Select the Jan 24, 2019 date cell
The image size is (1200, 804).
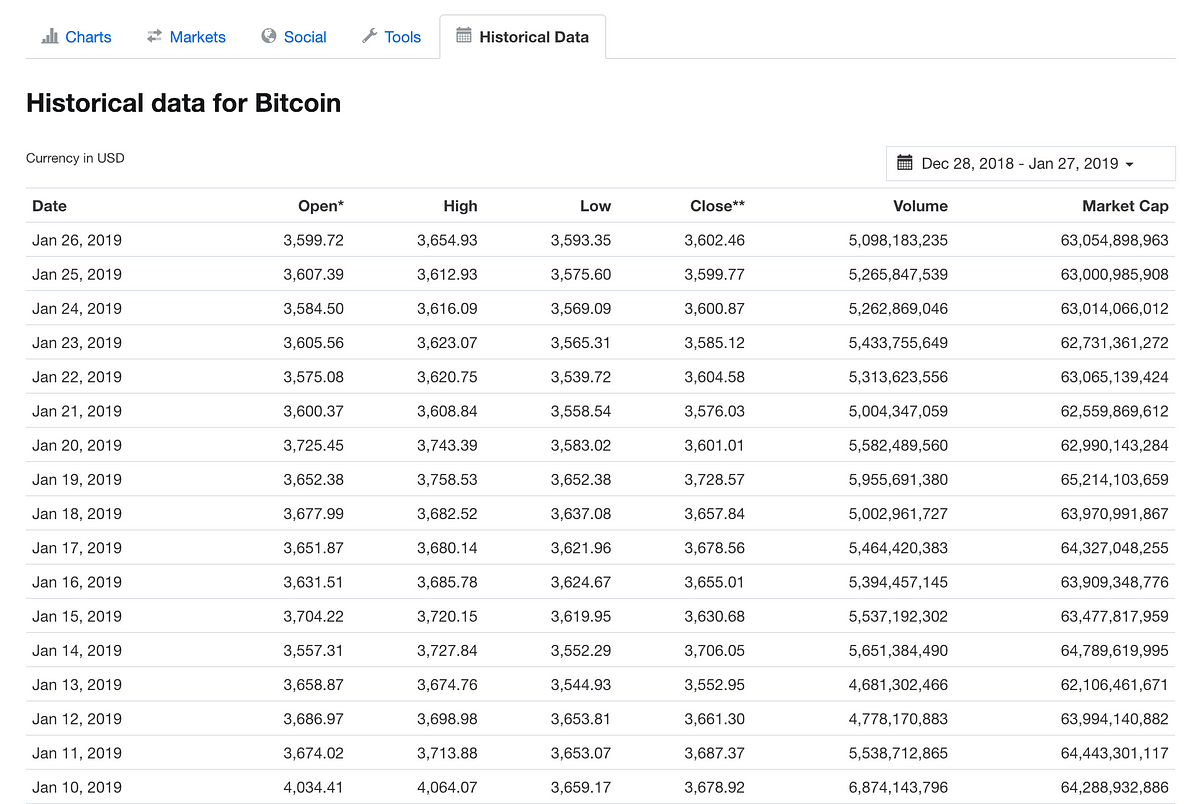click(77, 308)
